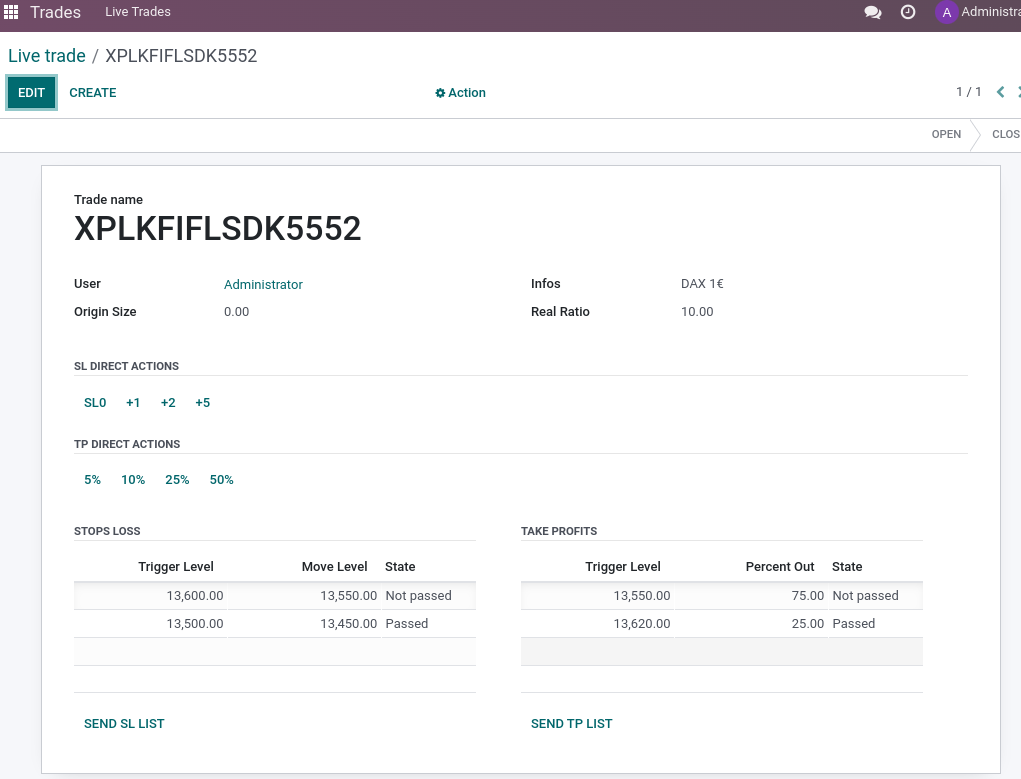Image resolution: width=1021 pixels, height=779 pixels.
Task: Click the DAX 1€ infos value
Action: [x=702, y=283]
